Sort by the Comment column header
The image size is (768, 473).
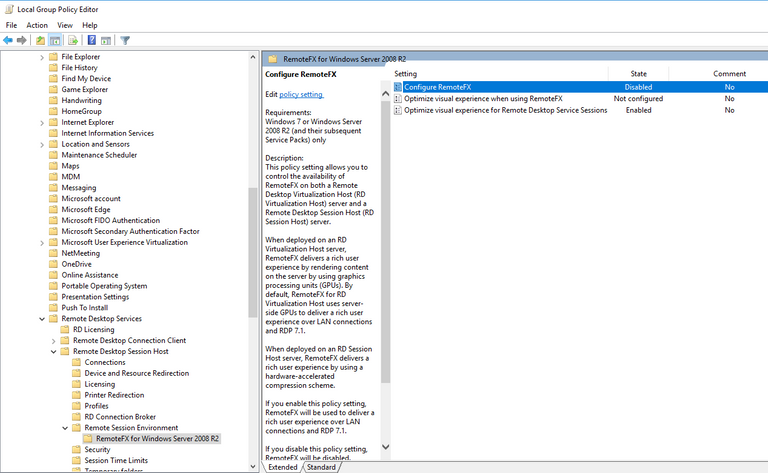point(729,74)
